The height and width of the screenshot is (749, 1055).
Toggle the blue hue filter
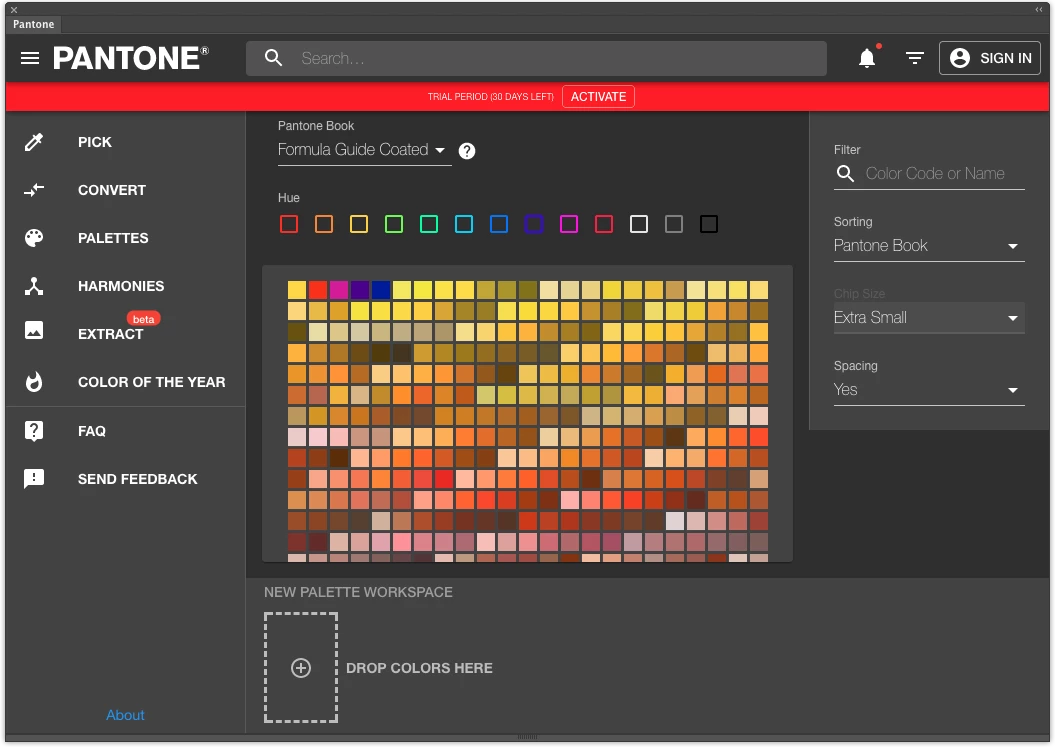click(499, 224)
